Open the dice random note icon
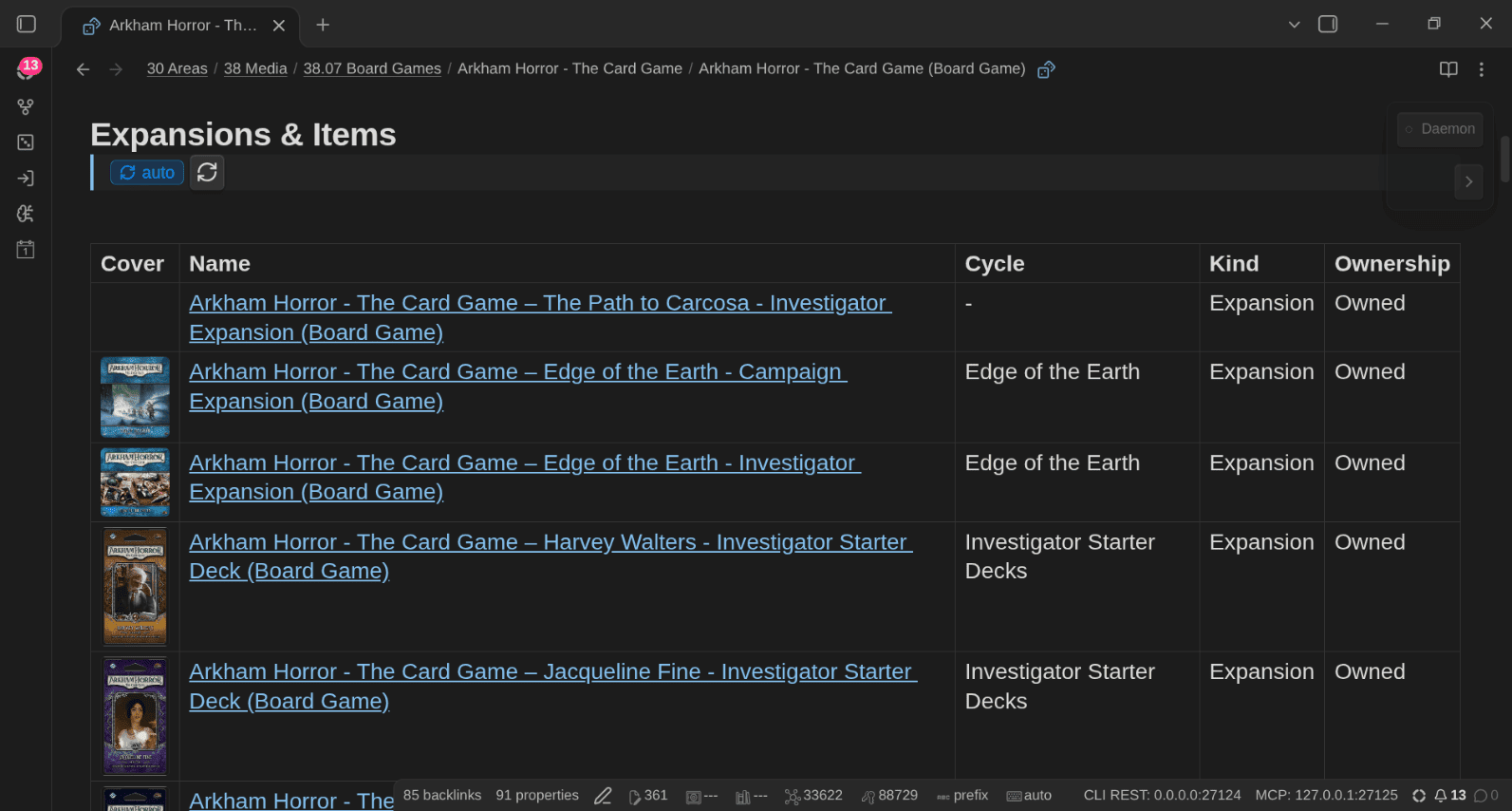 point(26,142)
